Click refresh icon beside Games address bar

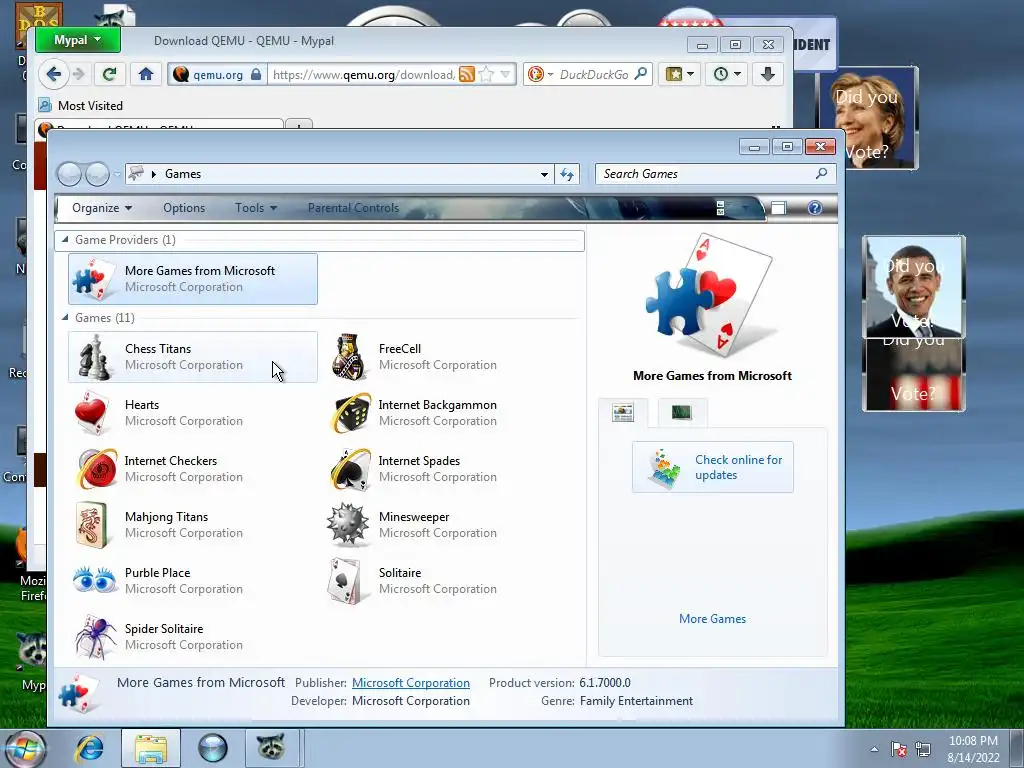point(567,174)
